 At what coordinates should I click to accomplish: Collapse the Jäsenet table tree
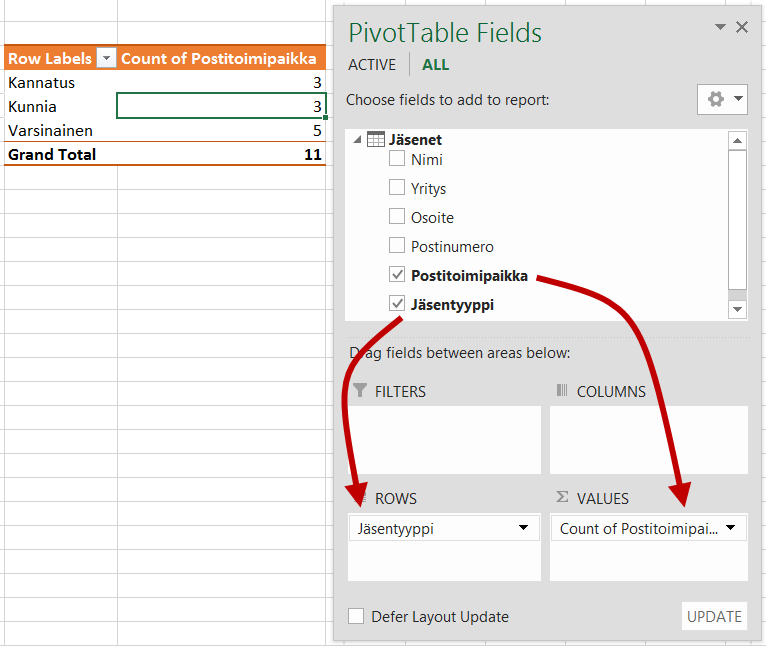(357, 140)
